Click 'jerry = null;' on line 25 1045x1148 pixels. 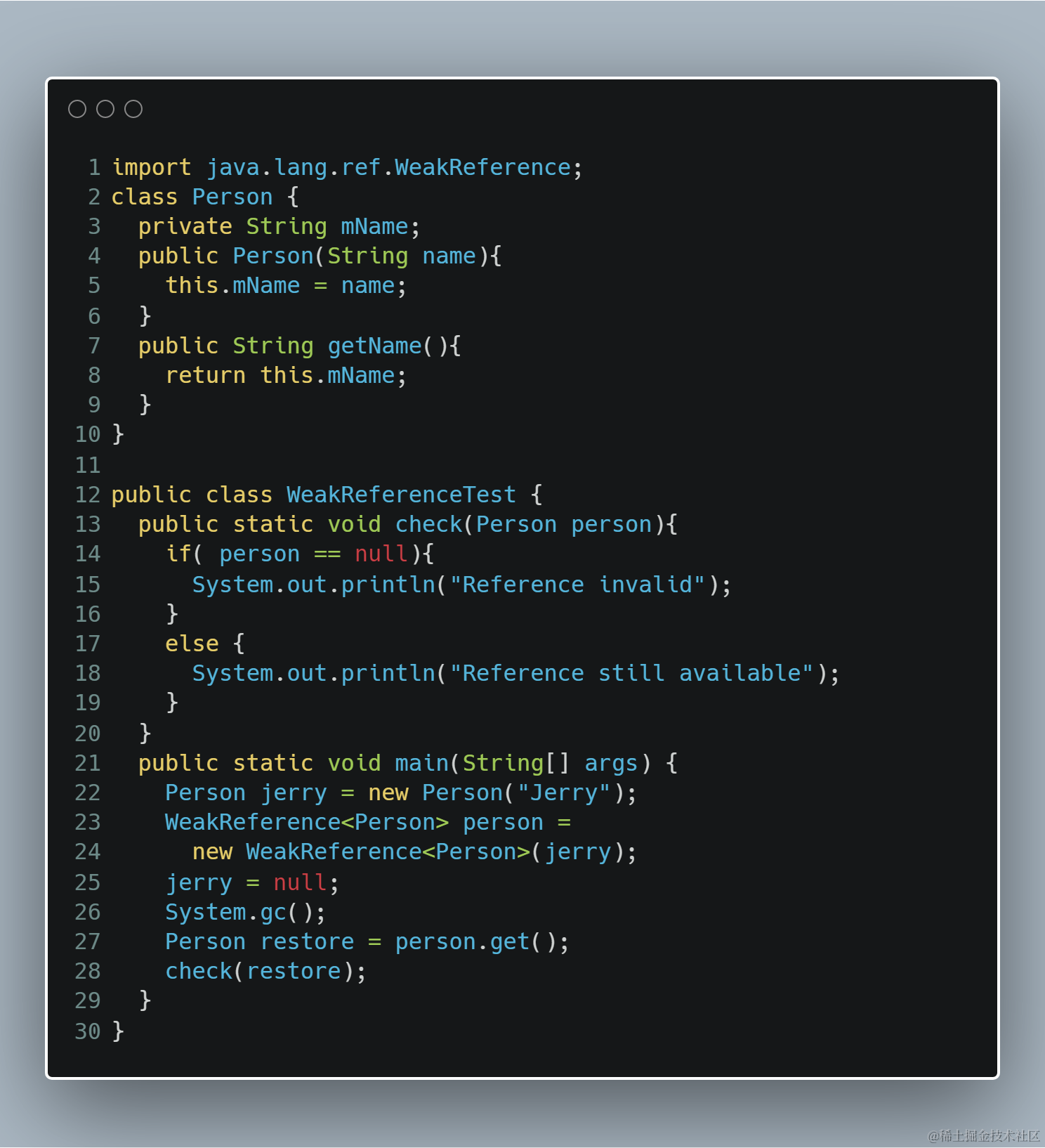click(x=252, y=883)
